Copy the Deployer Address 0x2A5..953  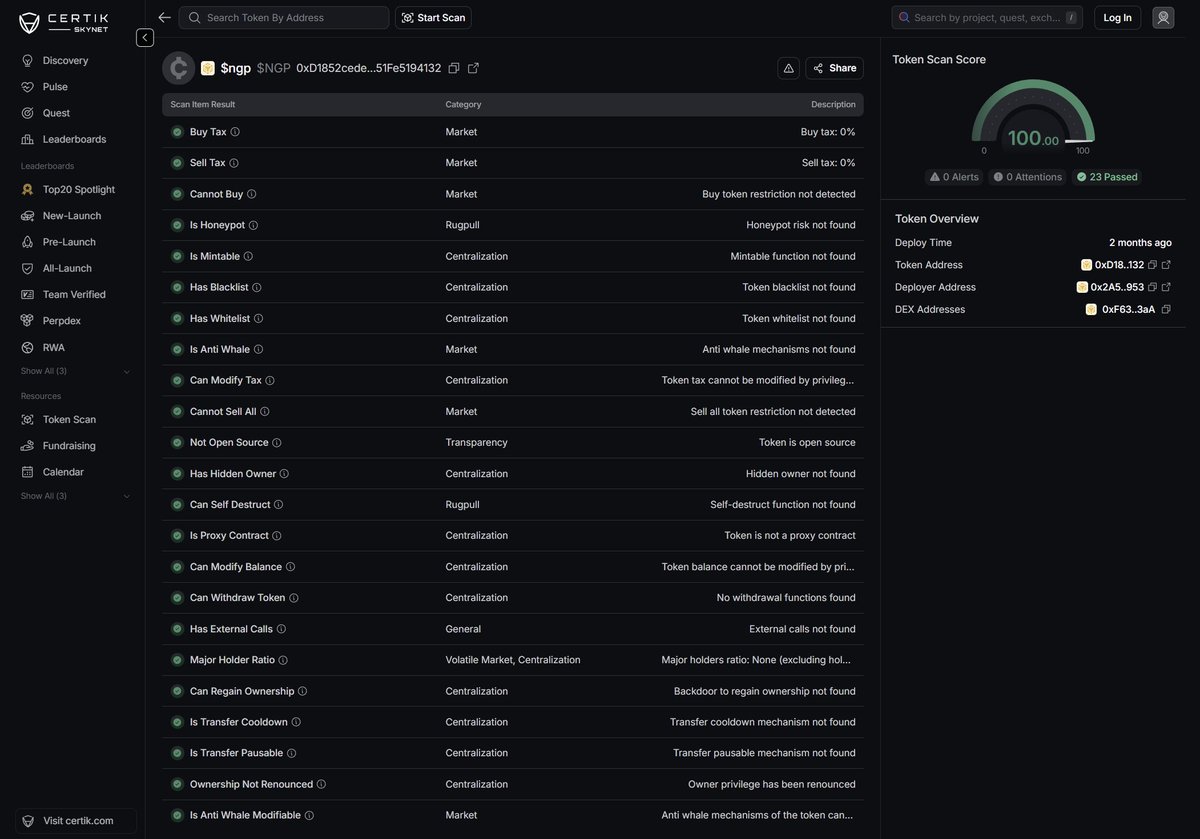(x=1152, y=287)
